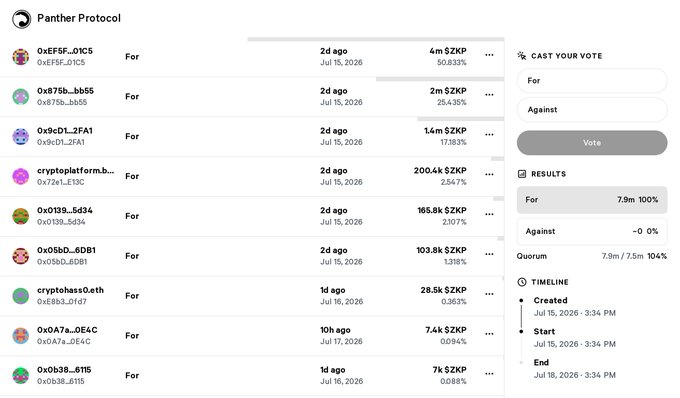
Task: Click avatar of cryptoplatform.b... voter
Action: pyautogui.click(x=20, y=176)
